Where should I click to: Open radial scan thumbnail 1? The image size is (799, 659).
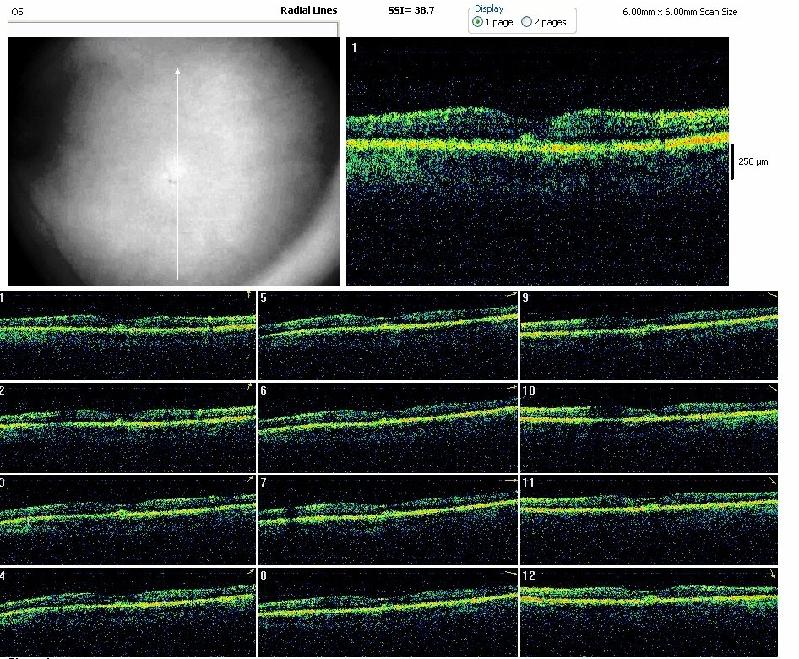(x=128, y=333)
